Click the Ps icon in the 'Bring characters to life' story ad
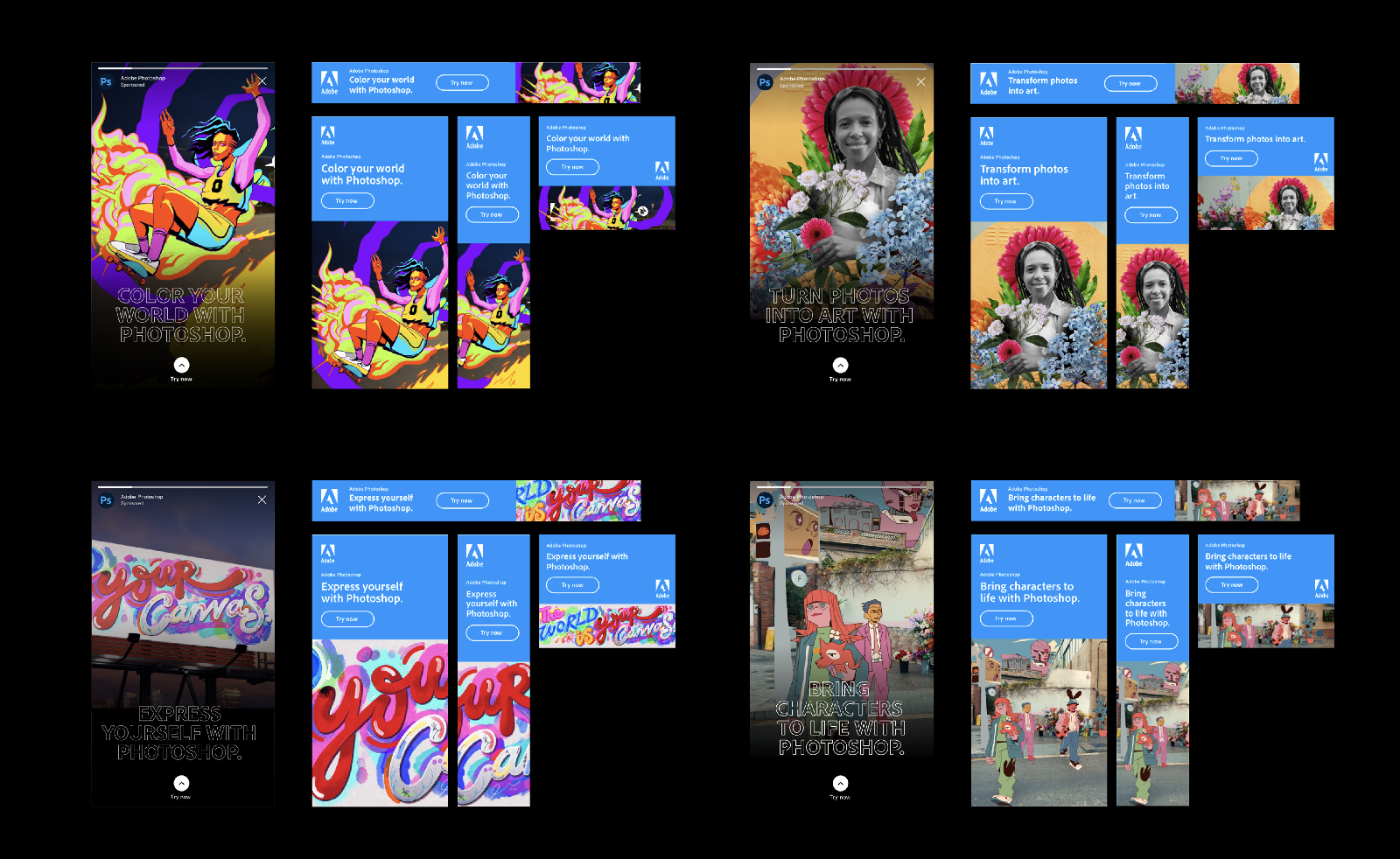 click(765, 500)
